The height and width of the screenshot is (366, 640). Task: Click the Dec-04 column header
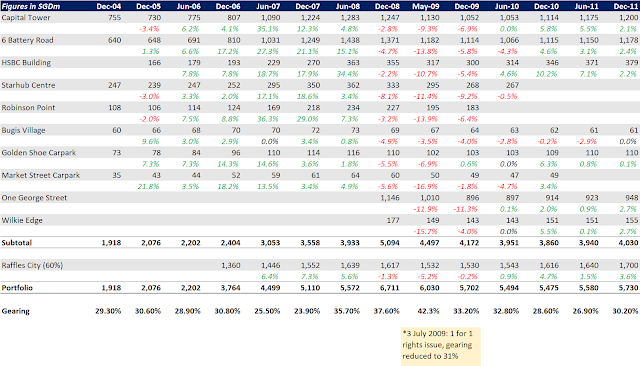pos(109,6)
